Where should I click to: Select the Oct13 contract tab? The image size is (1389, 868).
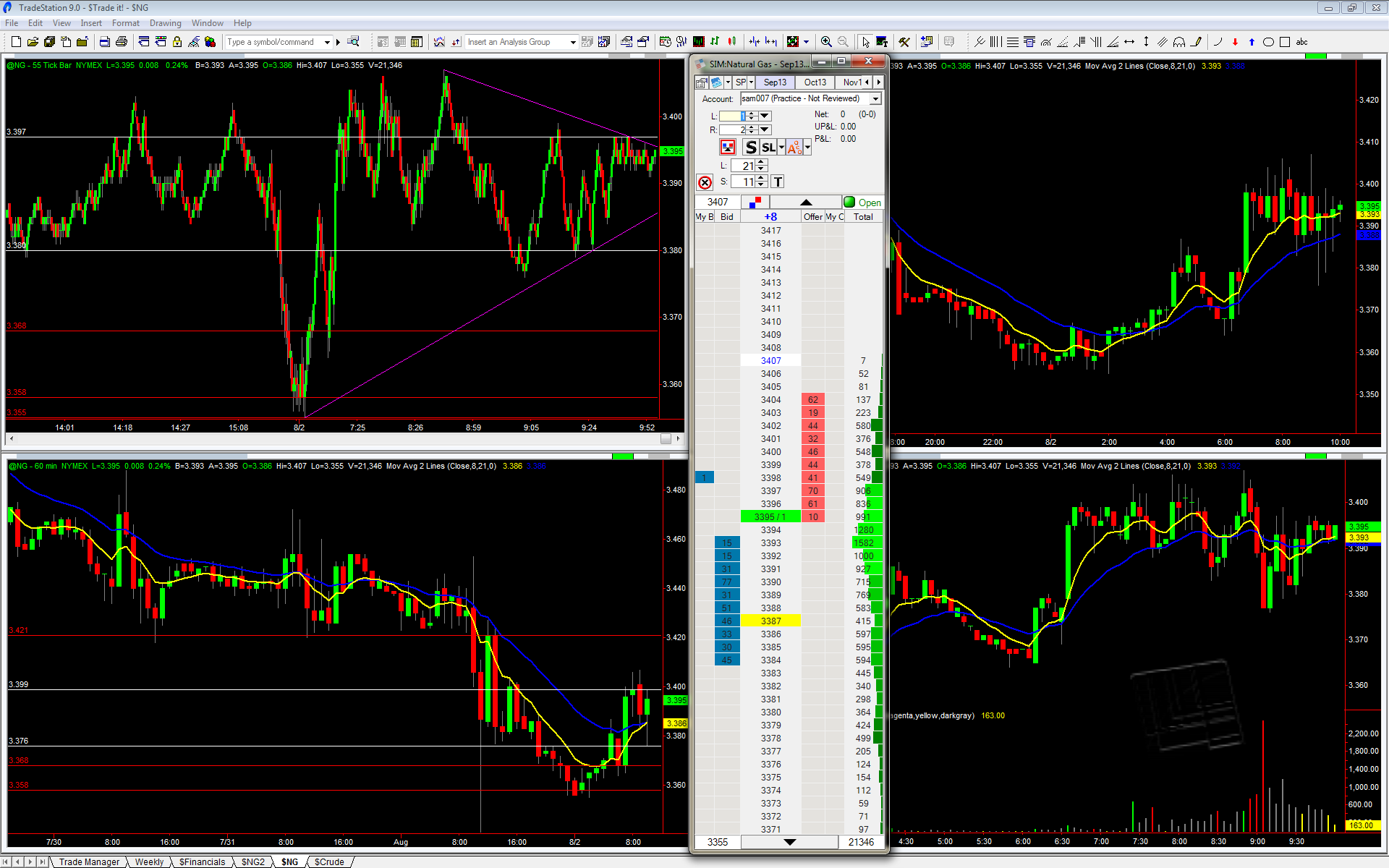point(815,82)
